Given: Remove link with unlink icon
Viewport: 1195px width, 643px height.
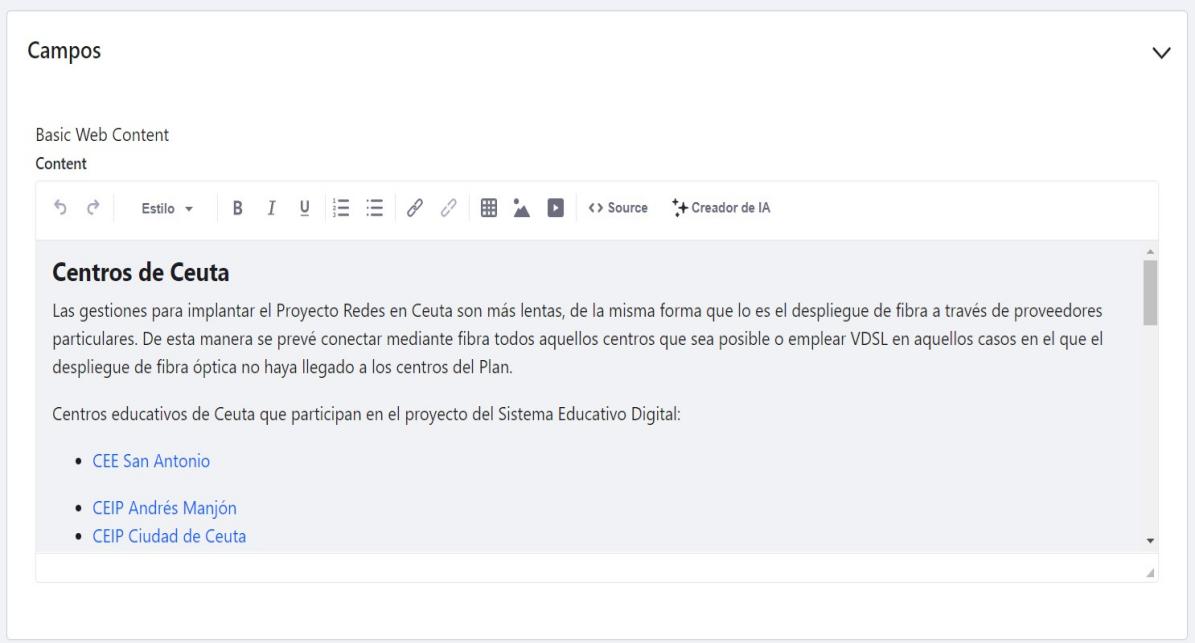Looking at the screenshot, I should (x=448, y=208).
